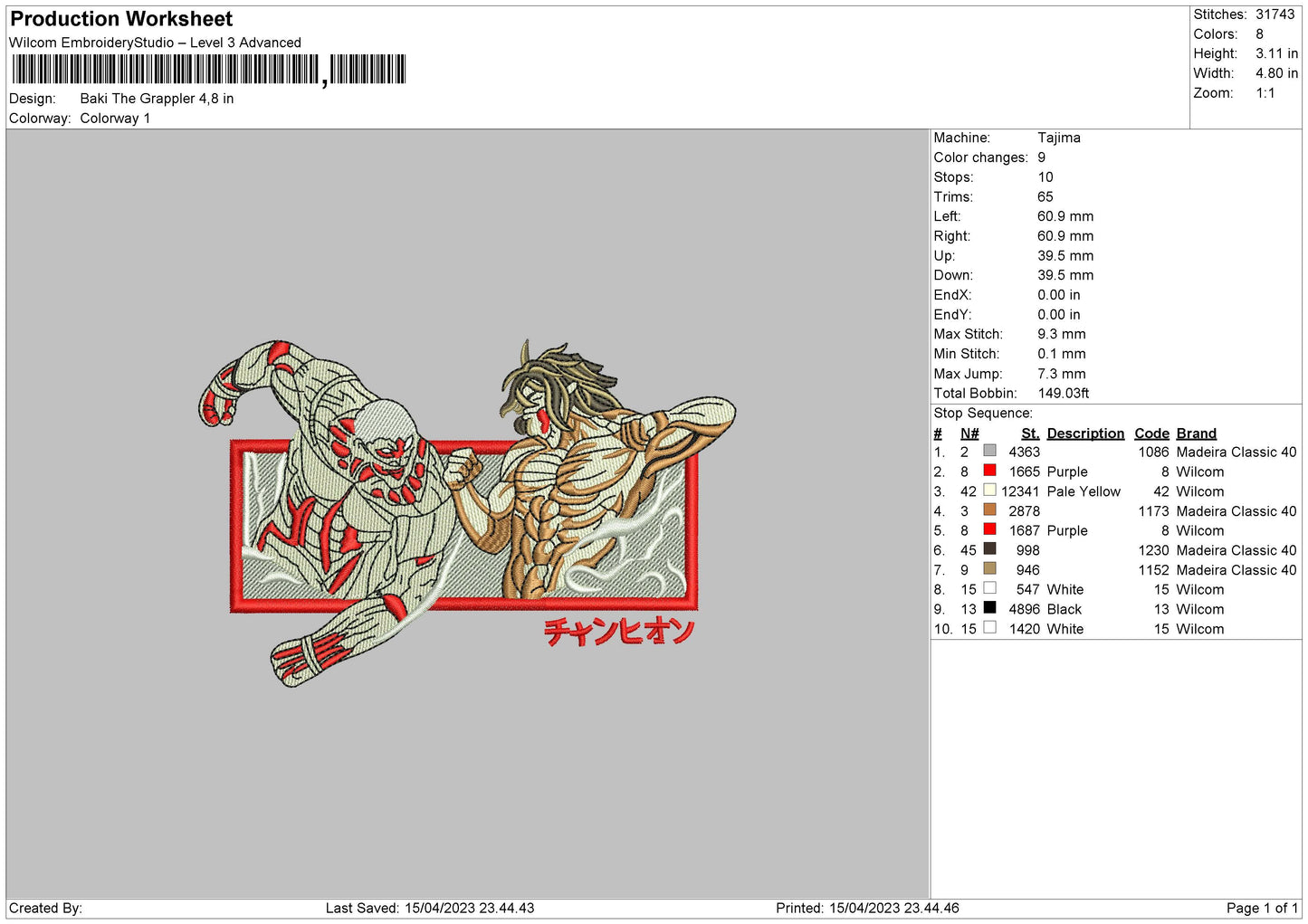Click the brown swatch for code 1173
Image resolution: width=1308 pixels, height=924 pixels.
coord(989,510)
